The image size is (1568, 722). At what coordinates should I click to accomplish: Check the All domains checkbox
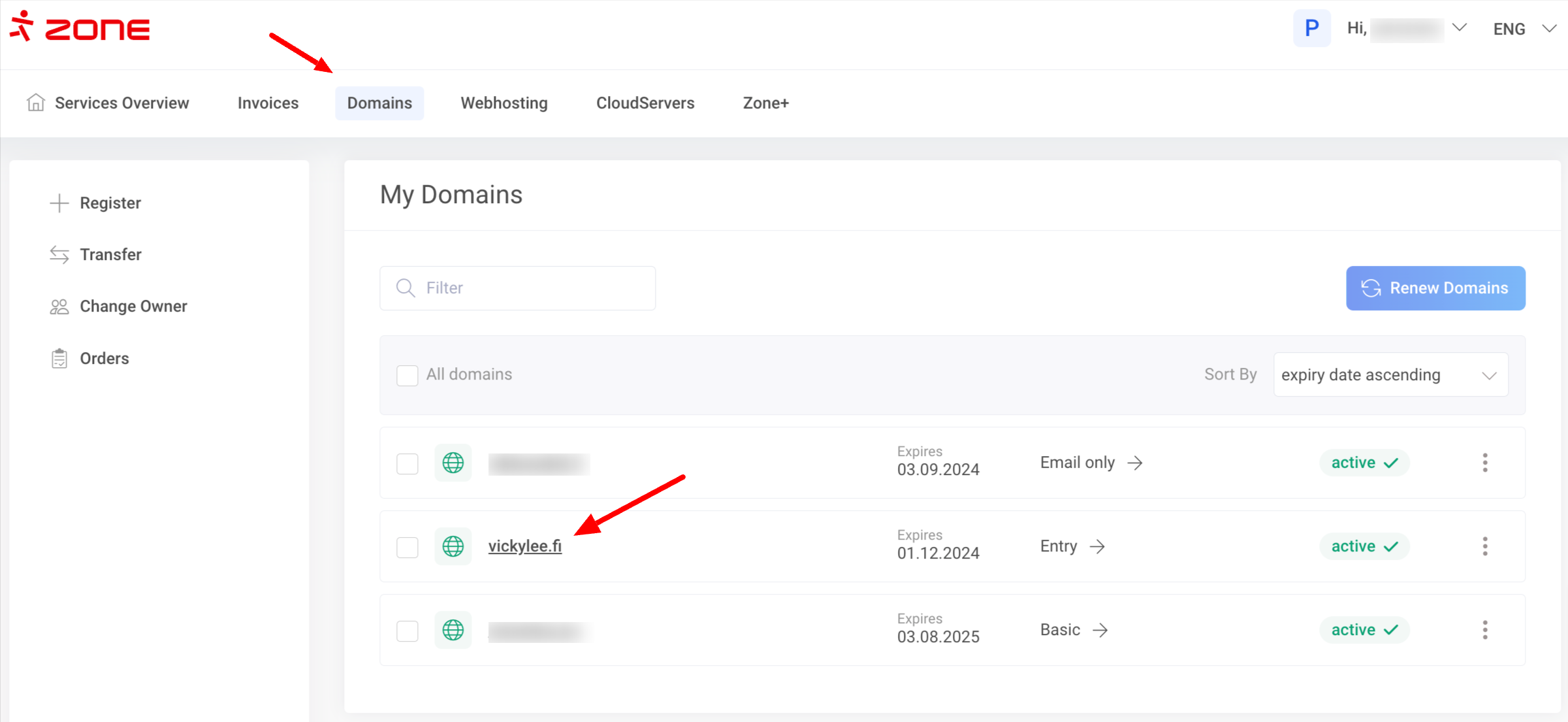(x=407, y=375)
